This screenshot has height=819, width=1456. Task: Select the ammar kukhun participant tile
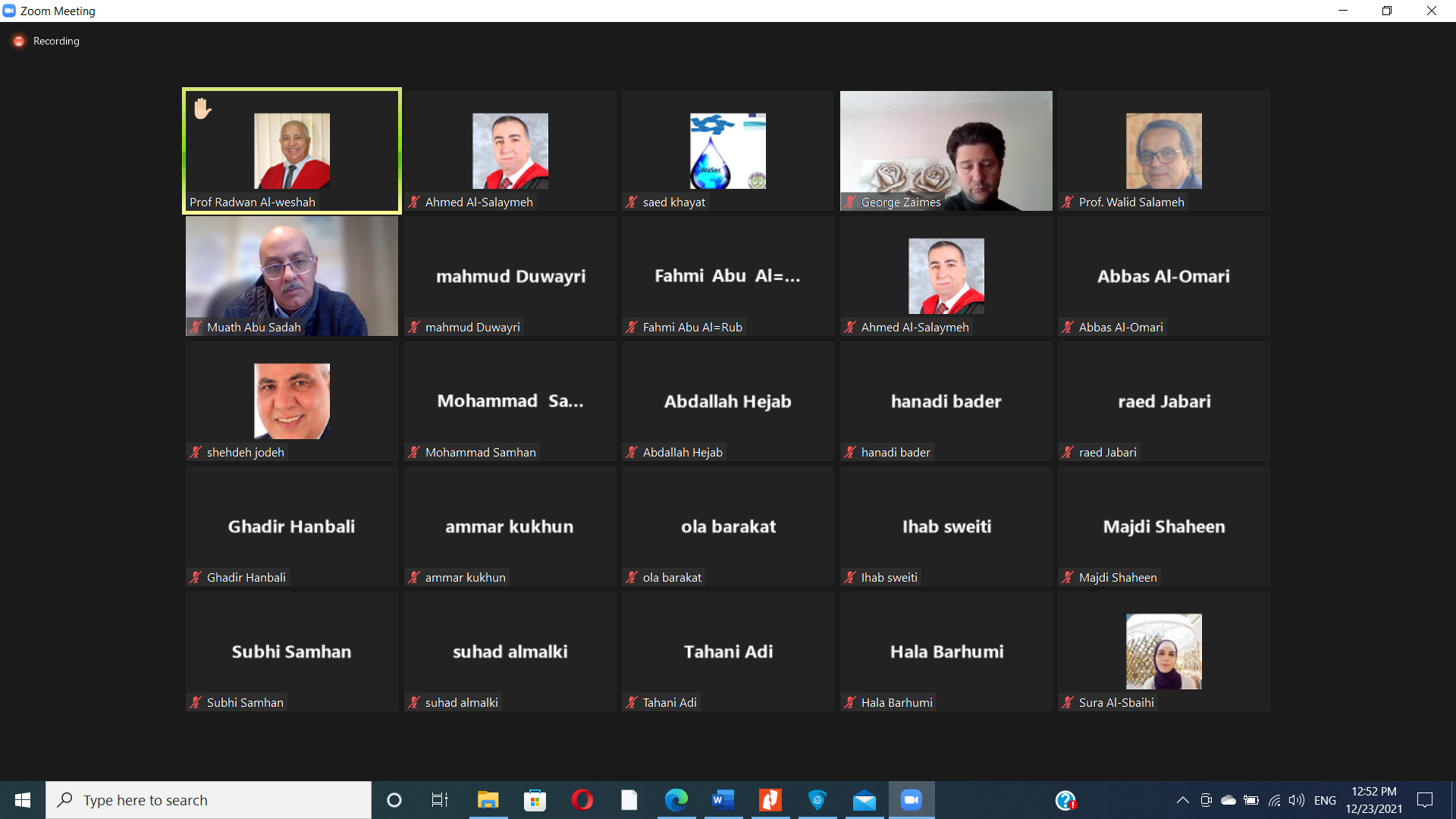[510, 526]
